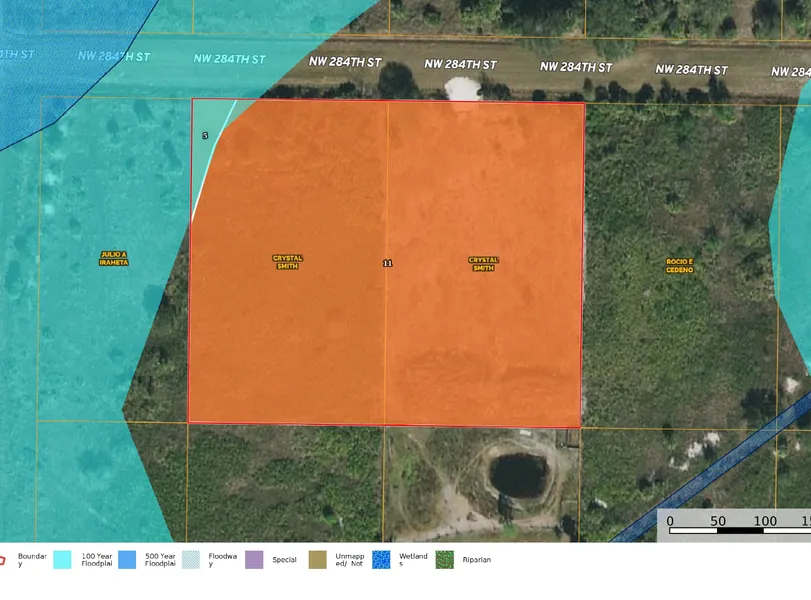811x600 pixels.
Task: Click the acreage number 11 on parcel
Action: (x=388, y=264)
